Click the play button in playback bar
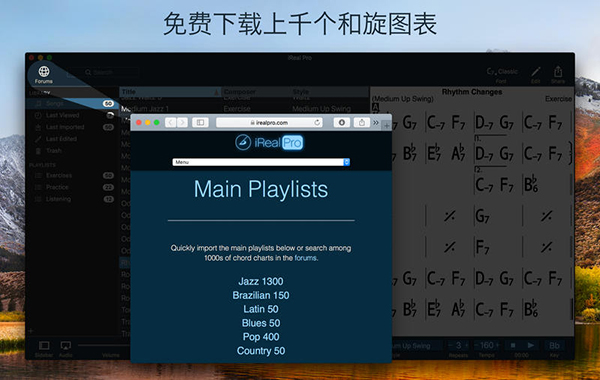 (530, 346)
